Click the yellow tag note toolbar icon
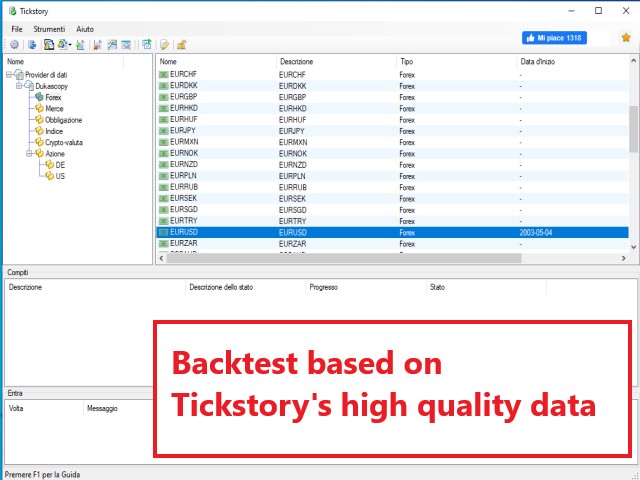Viewport: 640px width, 480px height. (x=164, y=45)
